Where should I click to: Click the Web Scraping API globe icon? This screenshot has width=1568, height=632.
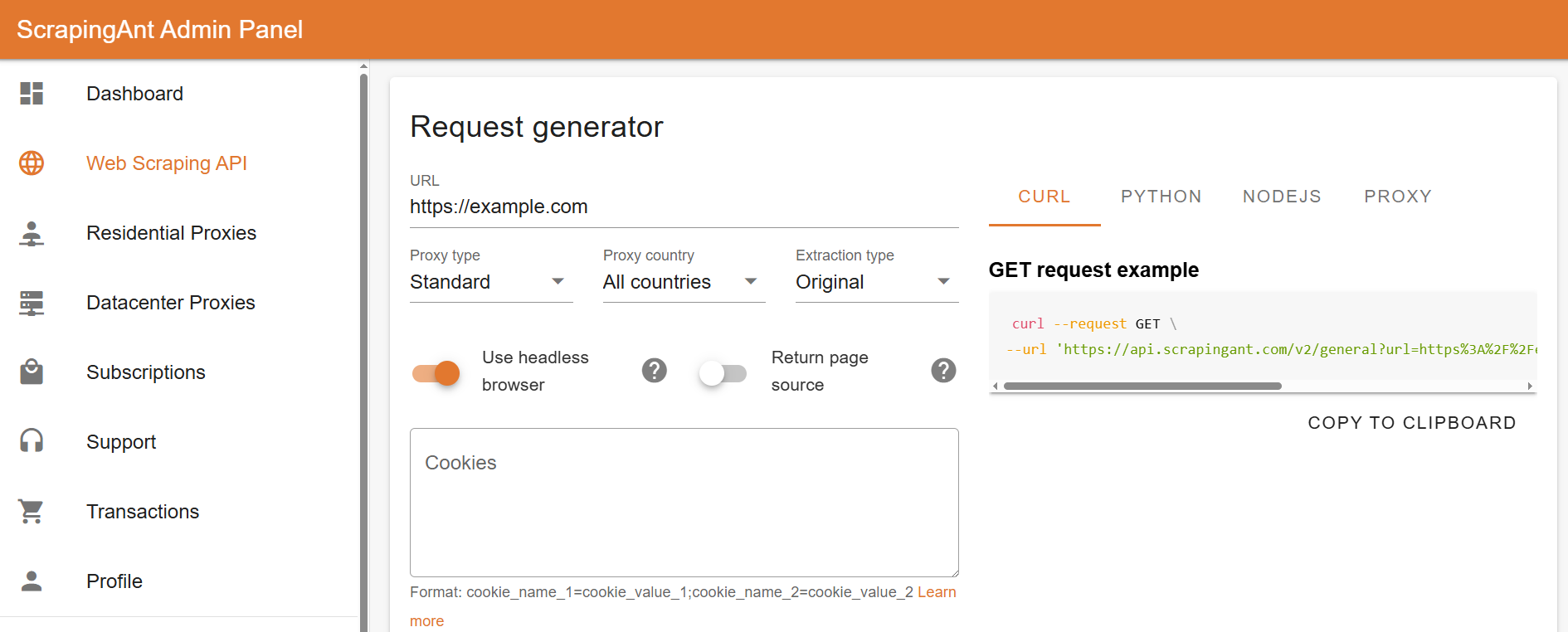click(32, 163)
